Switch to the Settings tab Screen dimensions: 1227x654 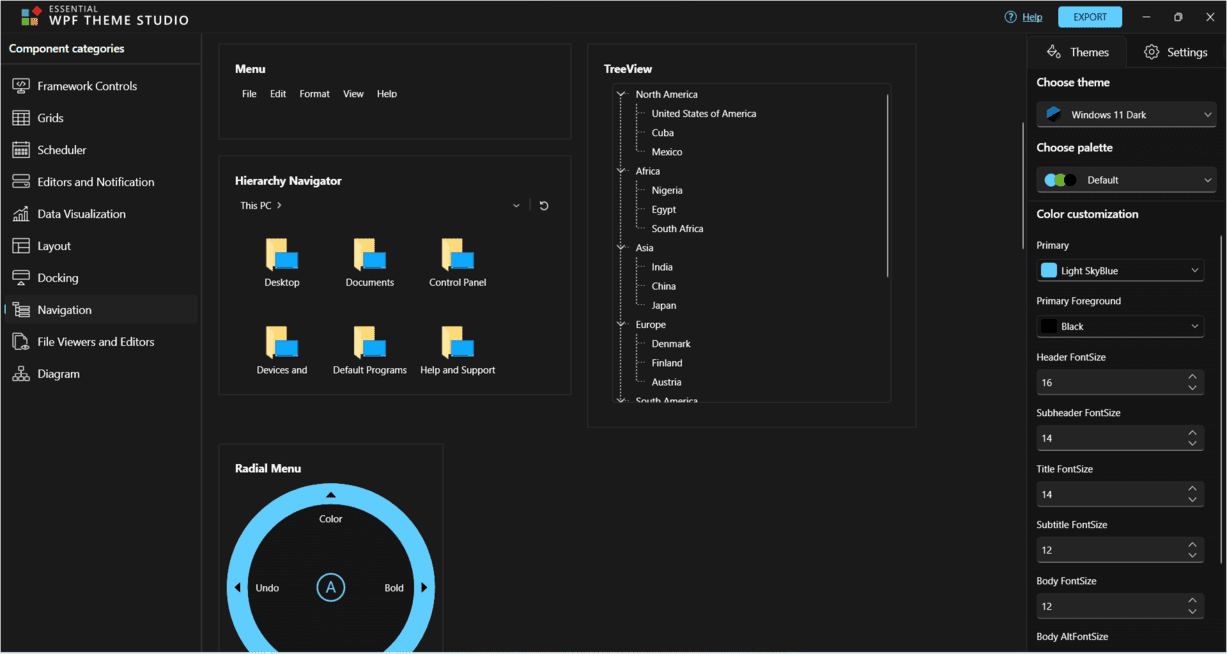point(1175,52)
